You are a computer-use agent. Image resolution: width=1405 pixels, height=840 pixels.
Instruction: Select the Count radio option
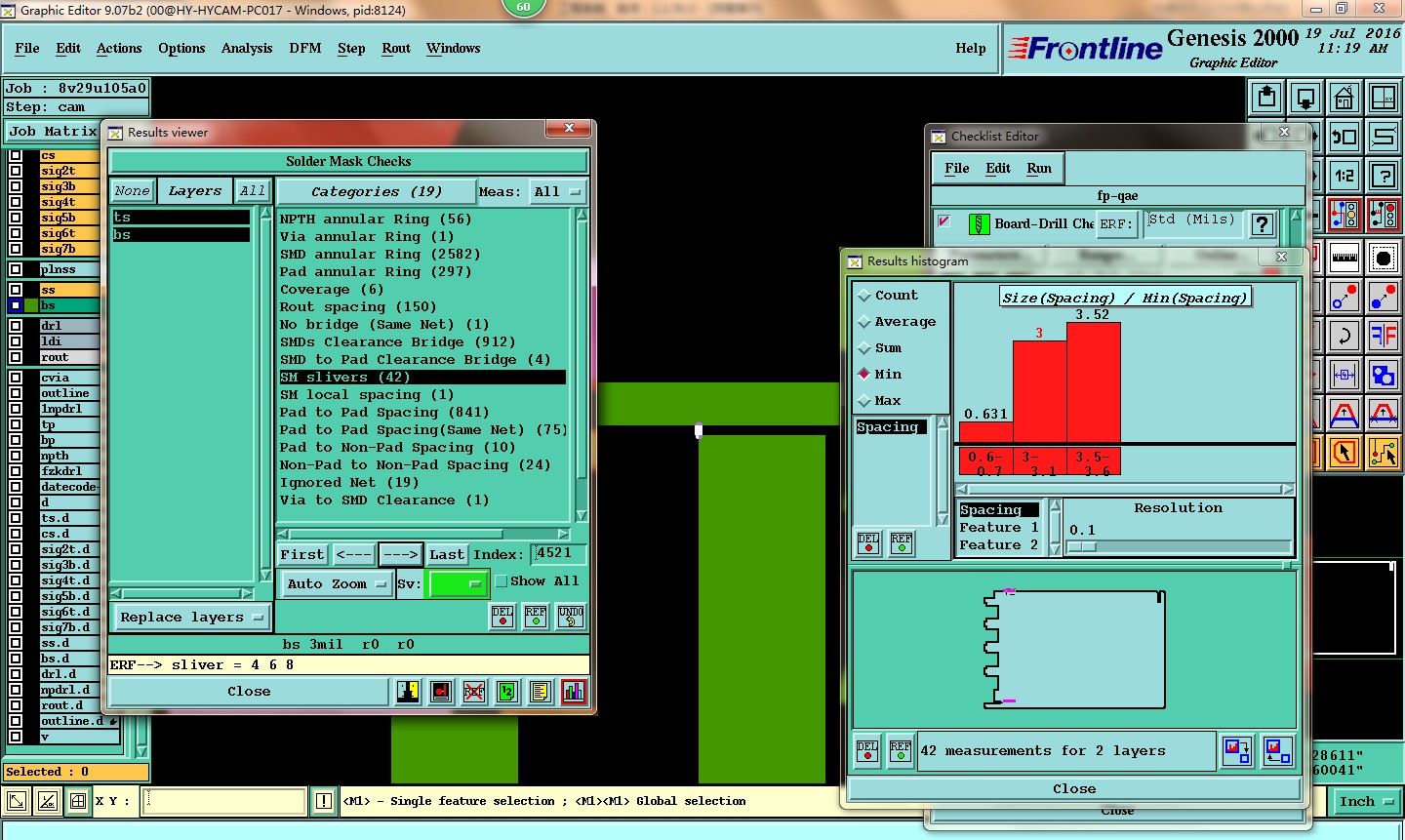[x=864, y=296]
